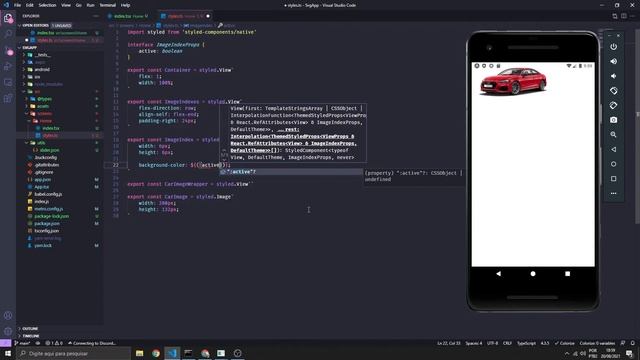The width and height of the screenshot is (640, 360).
Task: Click the Windows Start button
Action: pos(8,353)
